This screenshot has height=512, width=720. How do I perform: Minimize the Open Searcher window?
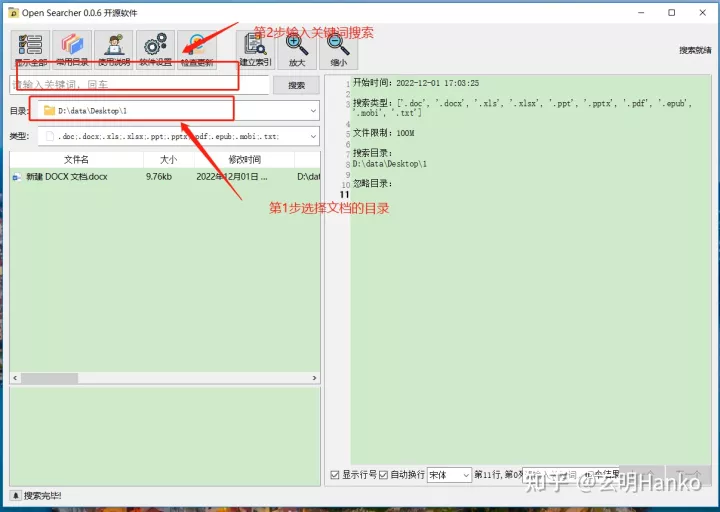(641, 13)
